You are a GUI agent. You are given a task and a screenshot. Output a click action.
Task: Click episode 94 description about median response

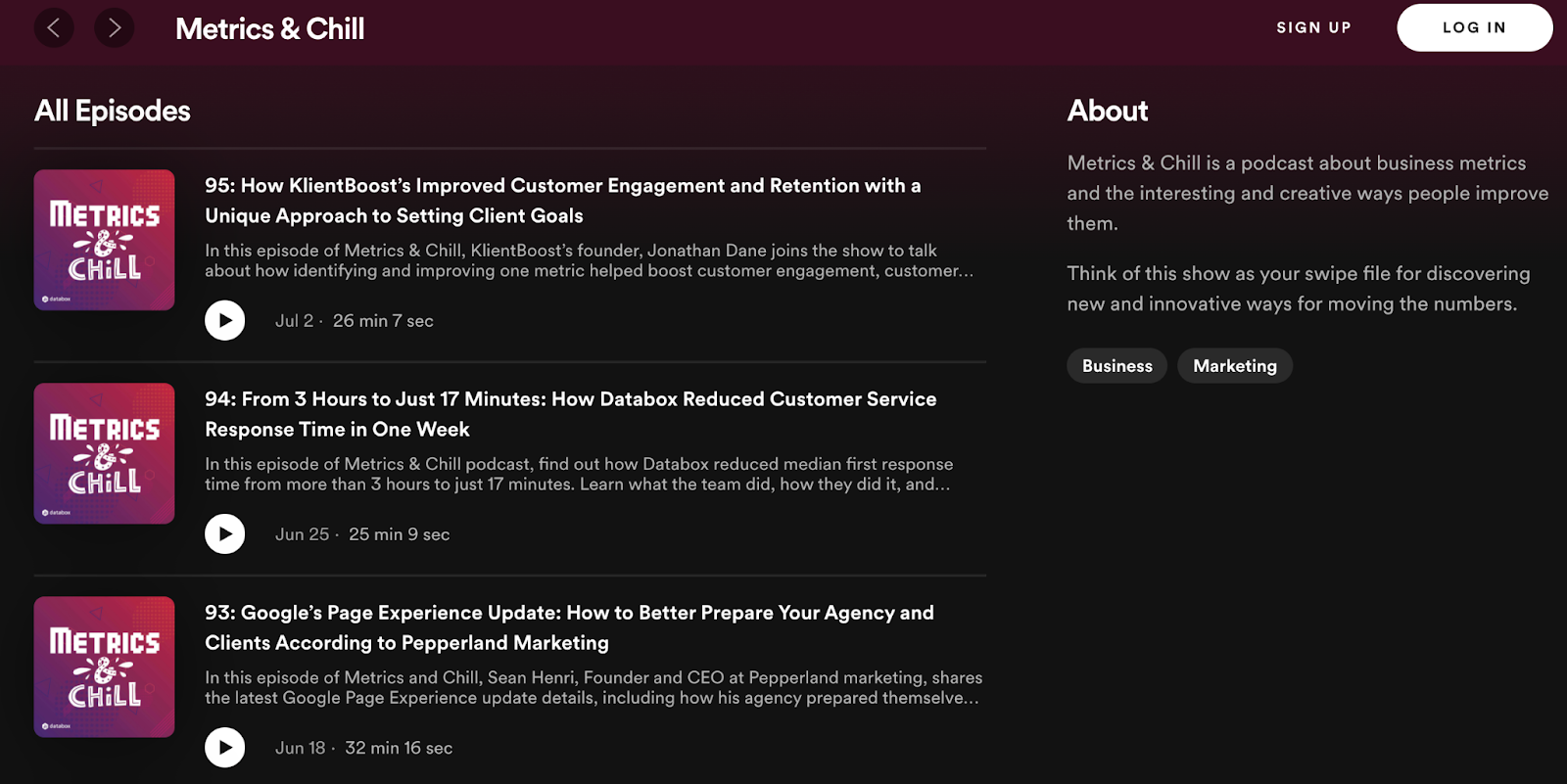click(x=579, y=474)
